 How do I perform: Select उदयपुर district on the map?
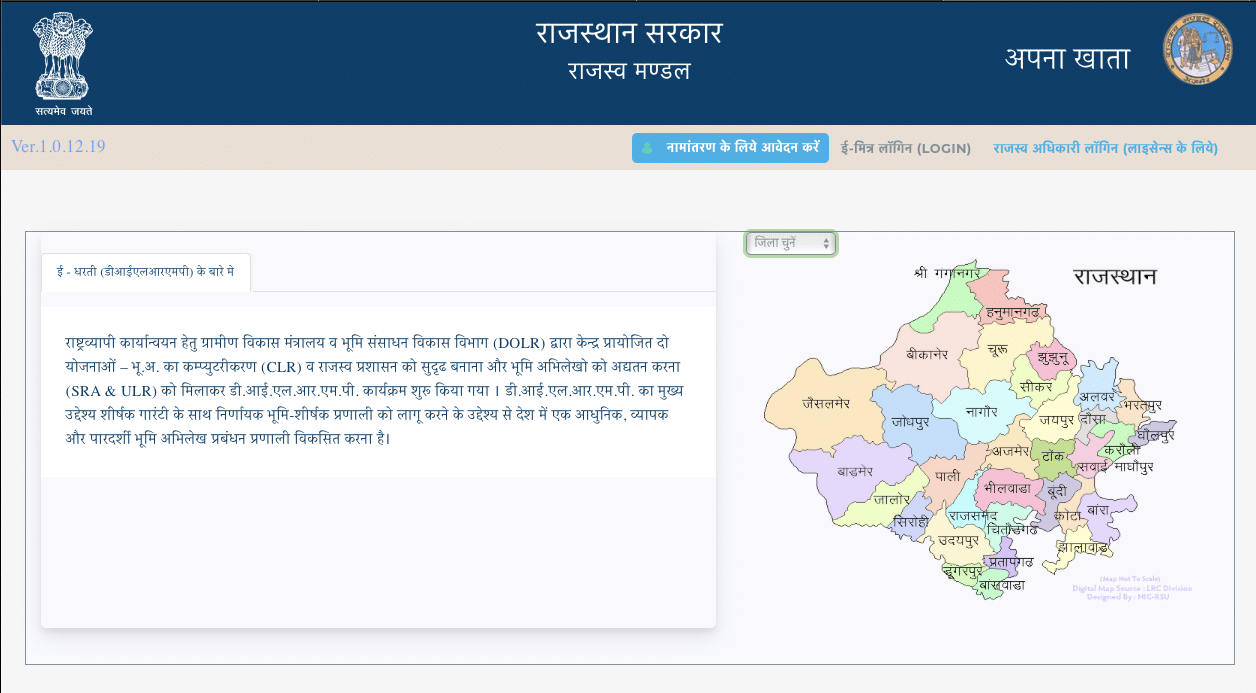pyautogui.click(x=957, y=540)
